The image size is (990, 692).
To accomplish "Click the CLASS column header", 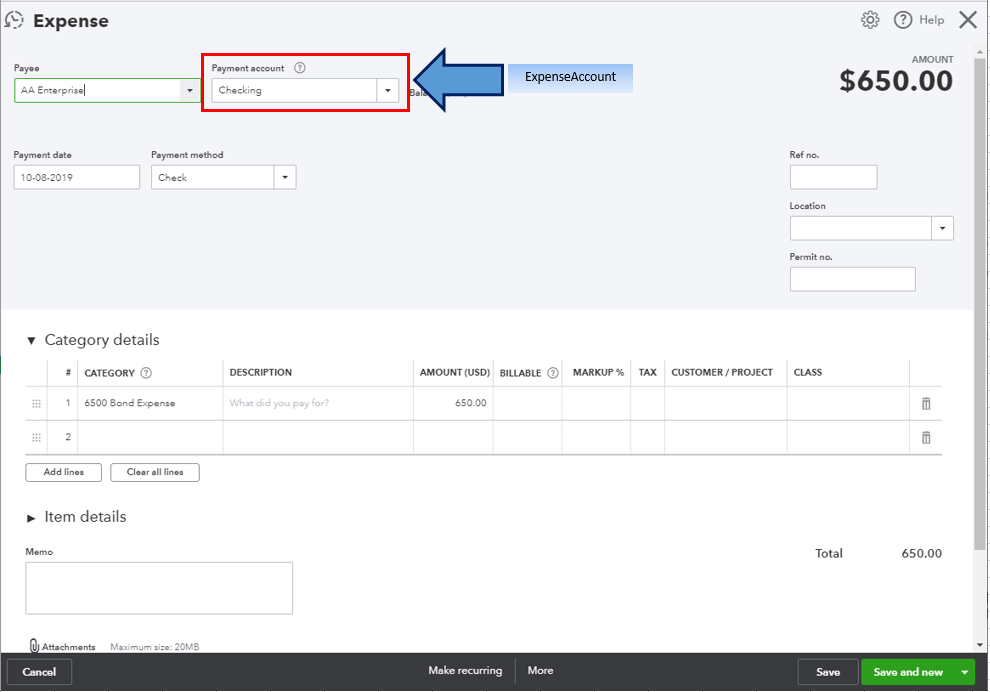I will coord(808,373).
